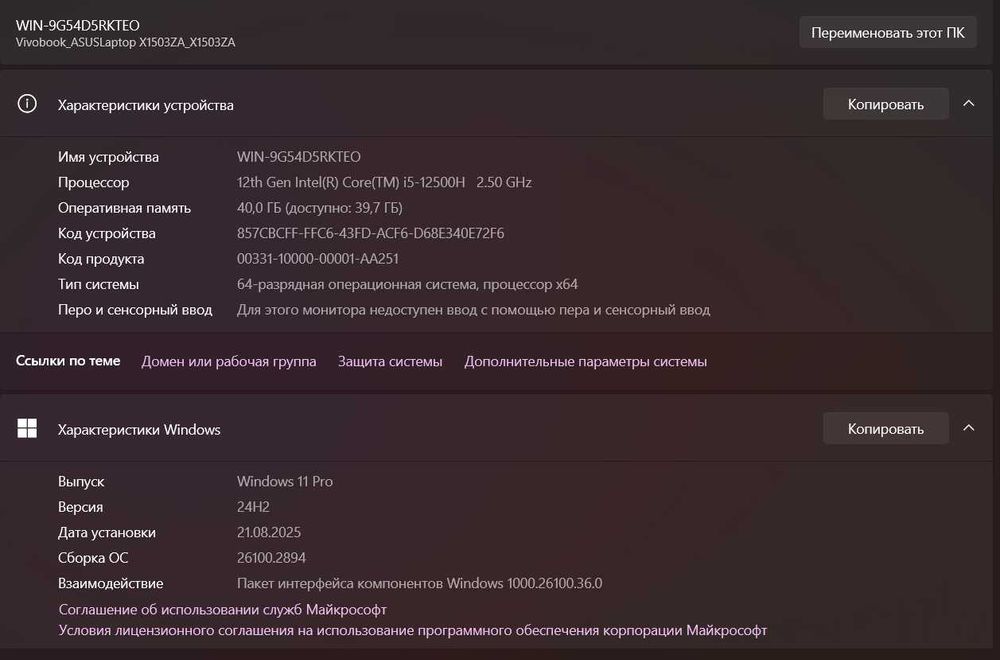Click the device ID 857CBCFF-FFC6-43FD value
Viewport: 1000px width, 660px height.
(370, 233)
